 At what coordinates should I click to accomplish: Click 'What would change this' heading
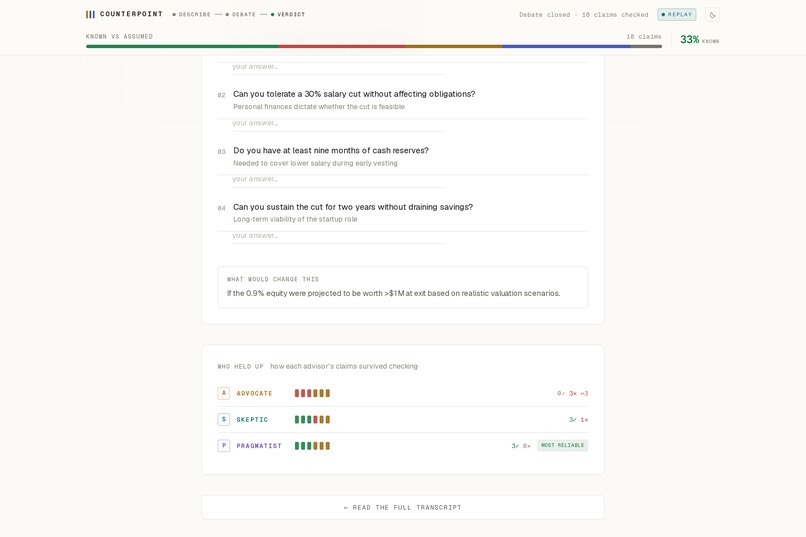[273, 280]
